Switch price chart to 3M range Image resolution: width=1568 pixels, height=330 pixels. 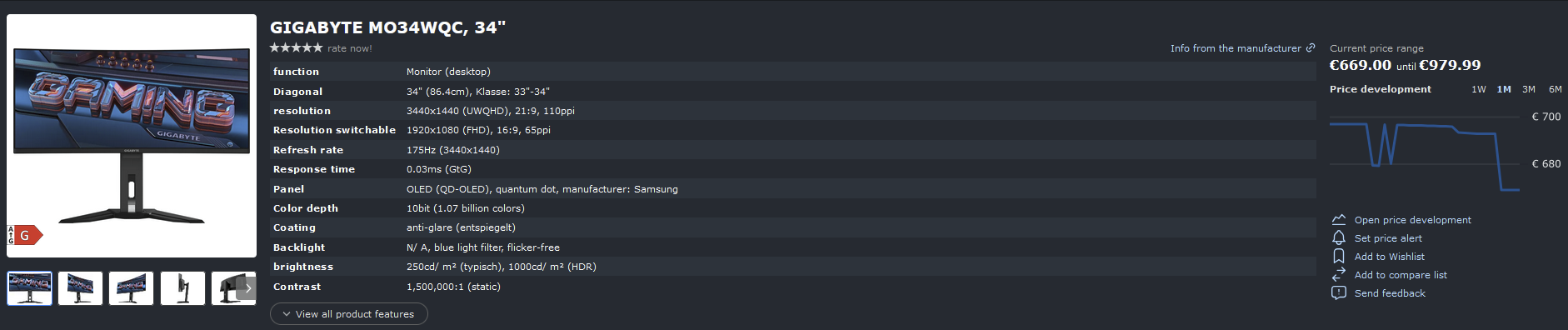click(x=1529, y=89)
